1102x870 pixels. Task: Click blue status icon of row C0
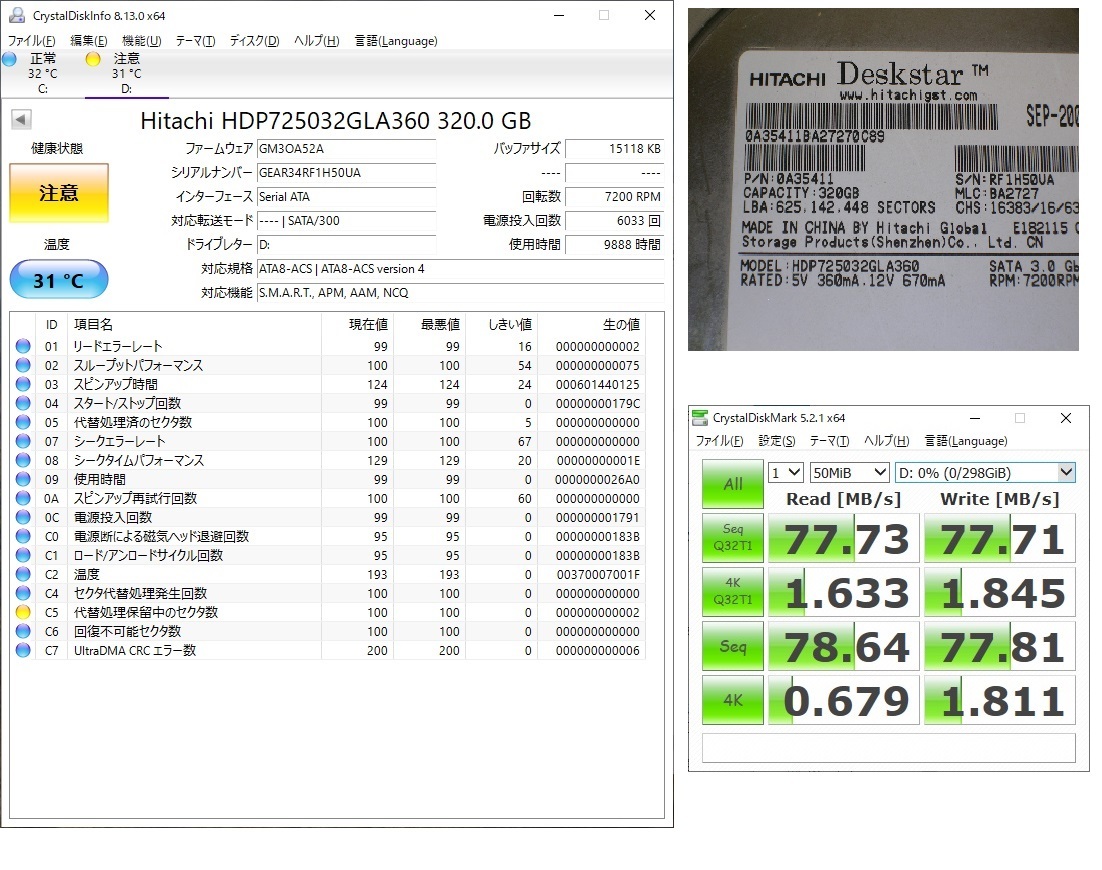pyautogui.click(x=23, y=535)
